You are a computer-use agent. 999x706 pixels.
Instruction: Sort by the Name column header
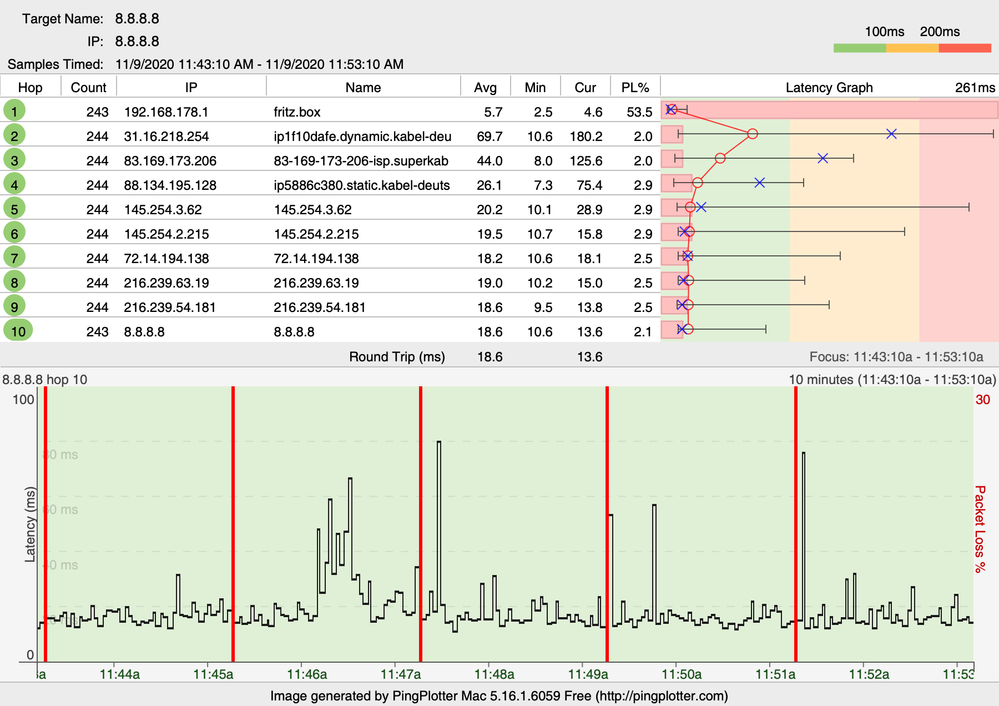click(362, 87)
